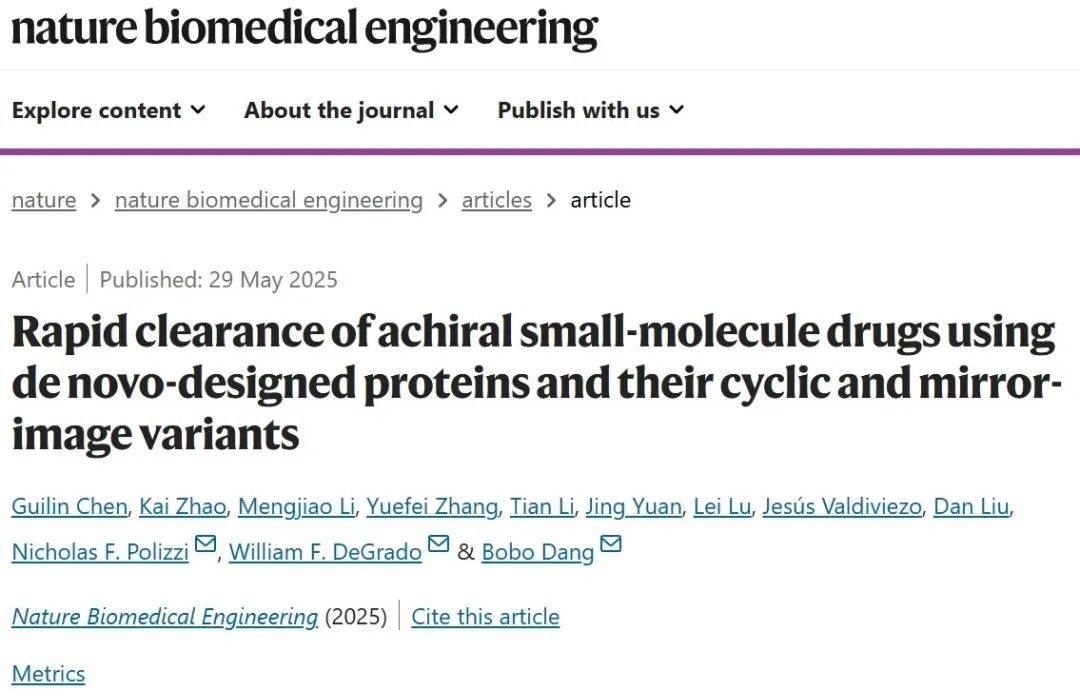Viewport: 1080px width, 691px height.
Task: Select author William F. DeGrado
Action: click(x=325, y=552)
